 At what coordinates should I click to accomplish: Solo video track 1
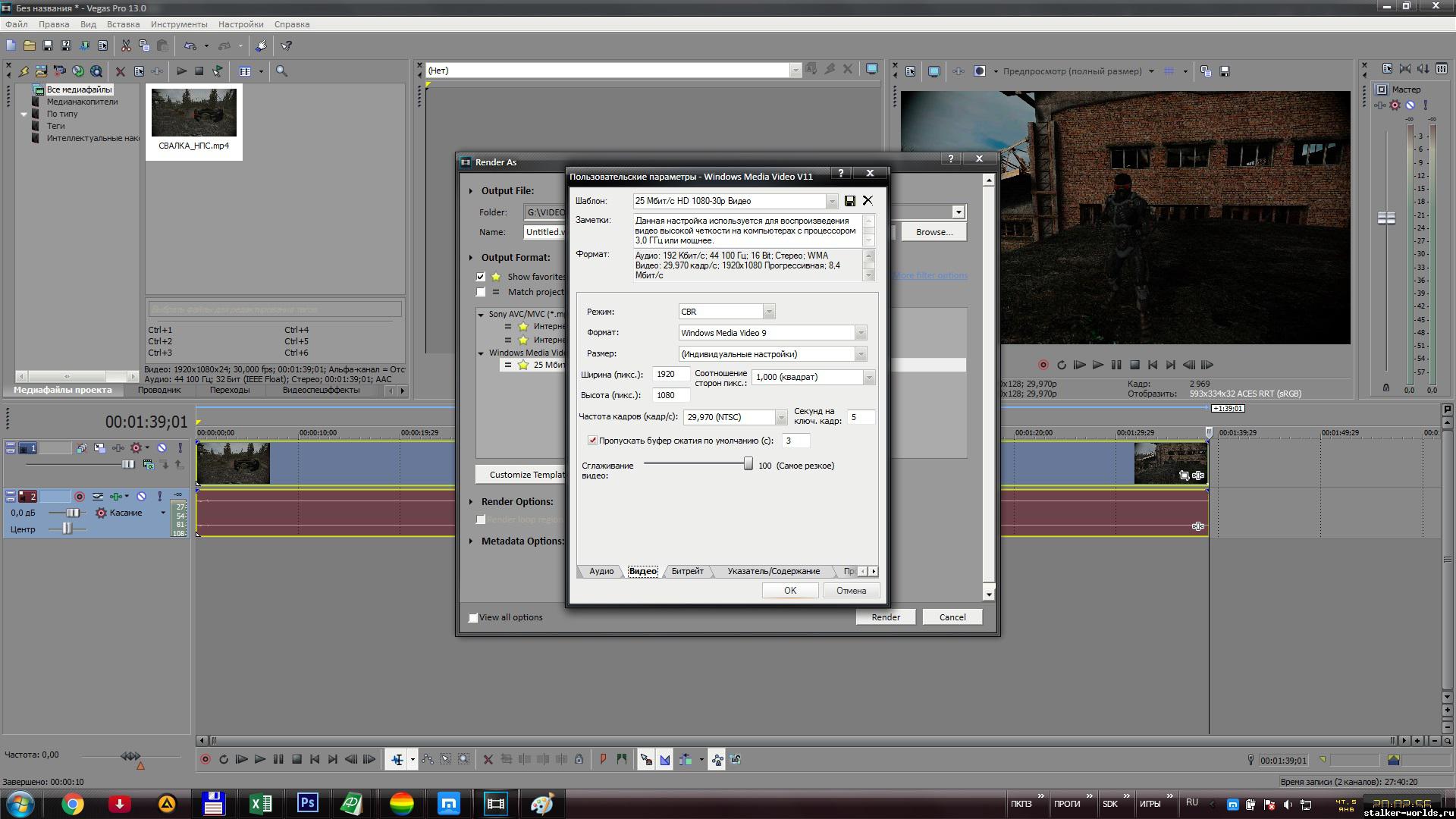[180, 448]
